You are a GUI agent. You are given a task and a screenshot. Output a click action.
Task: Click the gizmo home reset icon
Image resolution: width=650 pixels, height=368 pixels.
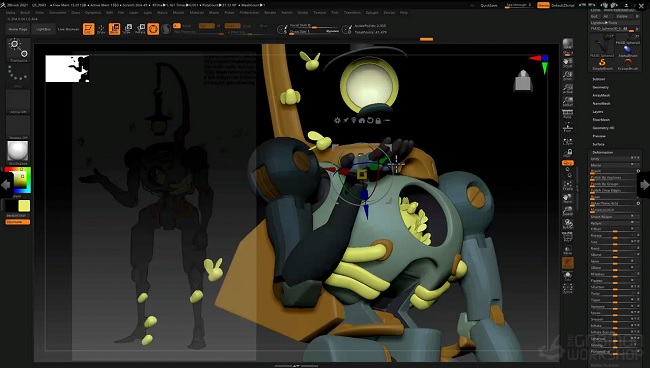pos(361,120)
